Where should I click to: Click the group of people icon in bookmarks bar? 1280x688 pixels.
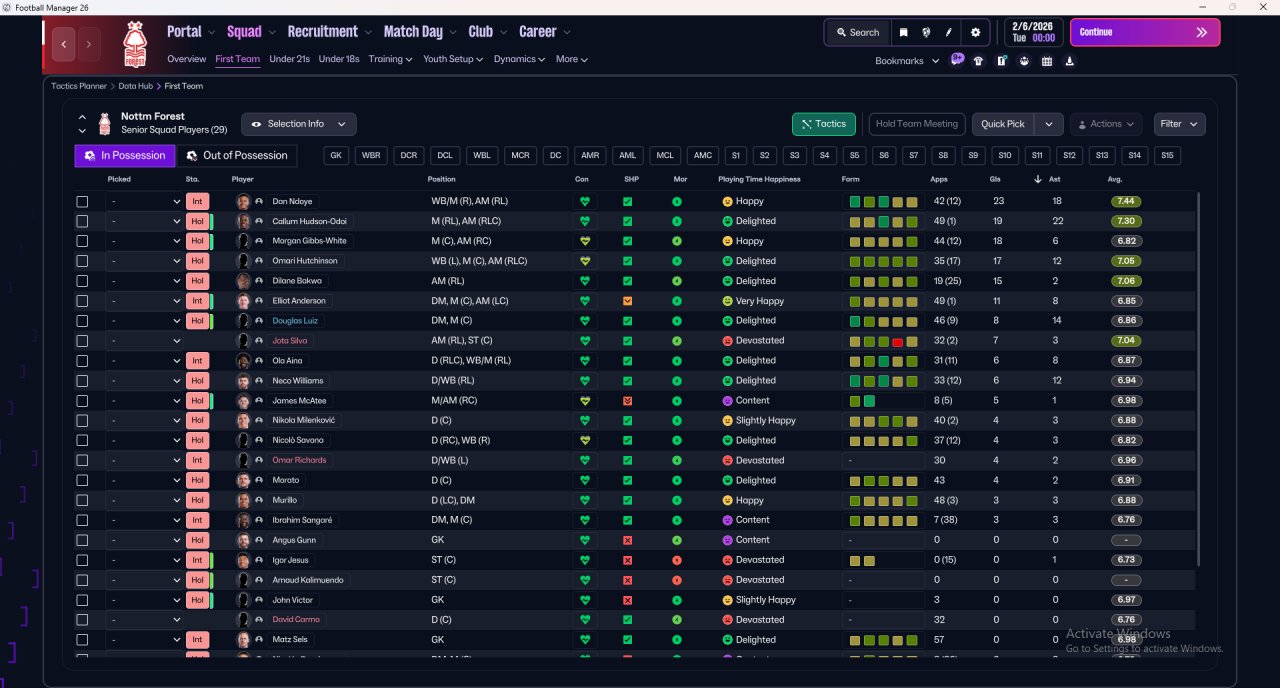point(1024,61)
